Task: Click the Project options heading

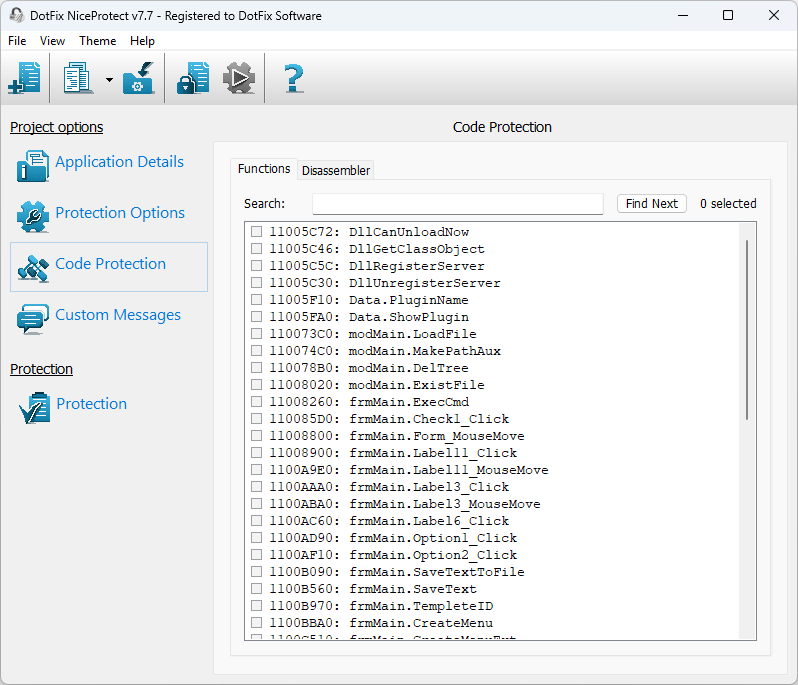Action: (56, 127)
